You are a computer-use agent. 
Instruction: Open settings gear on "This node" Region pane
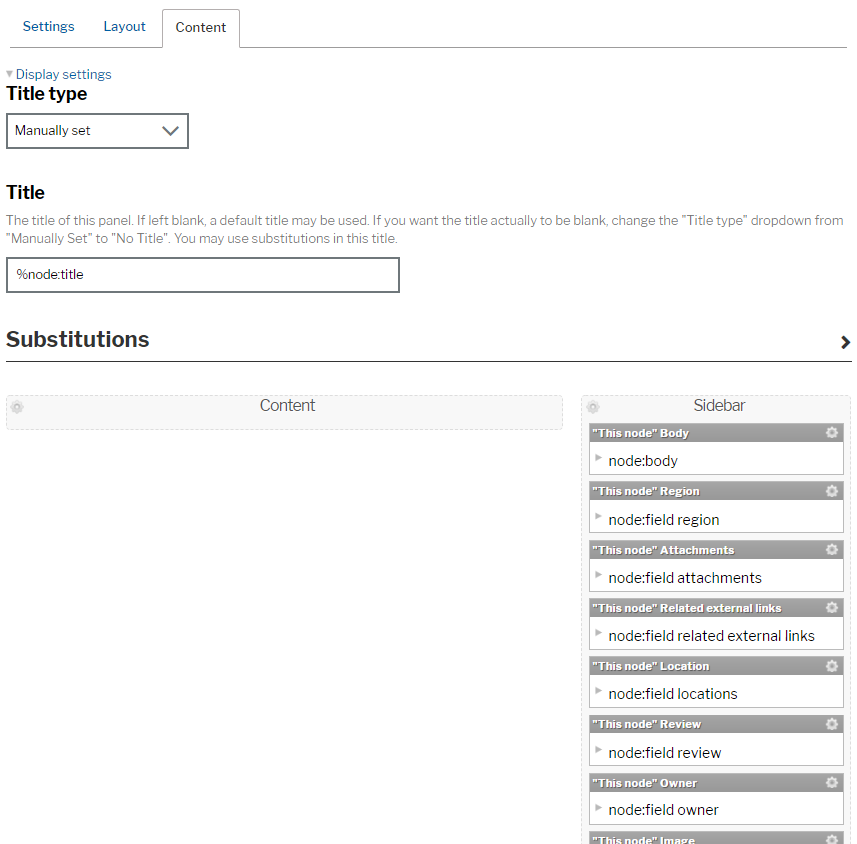click(x=831, y=490)
